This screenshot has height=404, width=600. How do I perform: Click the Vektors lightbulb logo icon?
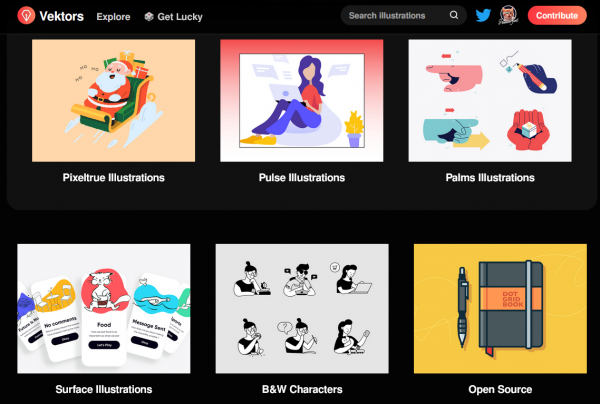coord(26,16)
